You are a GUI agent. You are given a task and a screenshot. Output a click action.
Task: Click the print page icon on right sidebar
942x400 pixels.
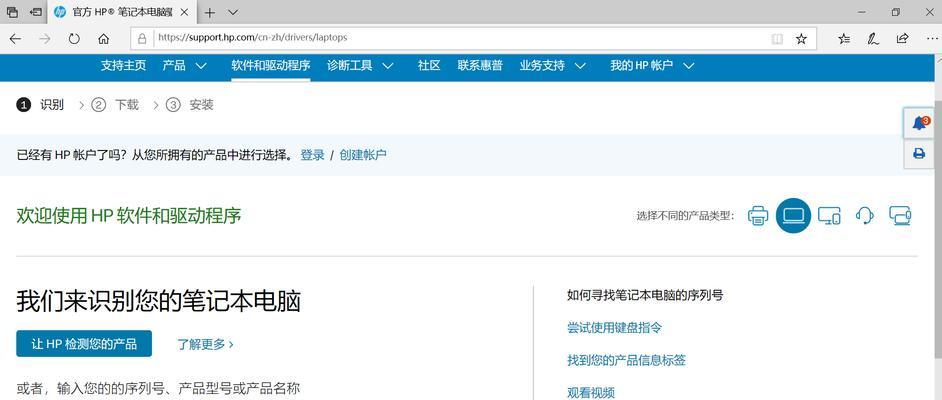coord(919,154)
